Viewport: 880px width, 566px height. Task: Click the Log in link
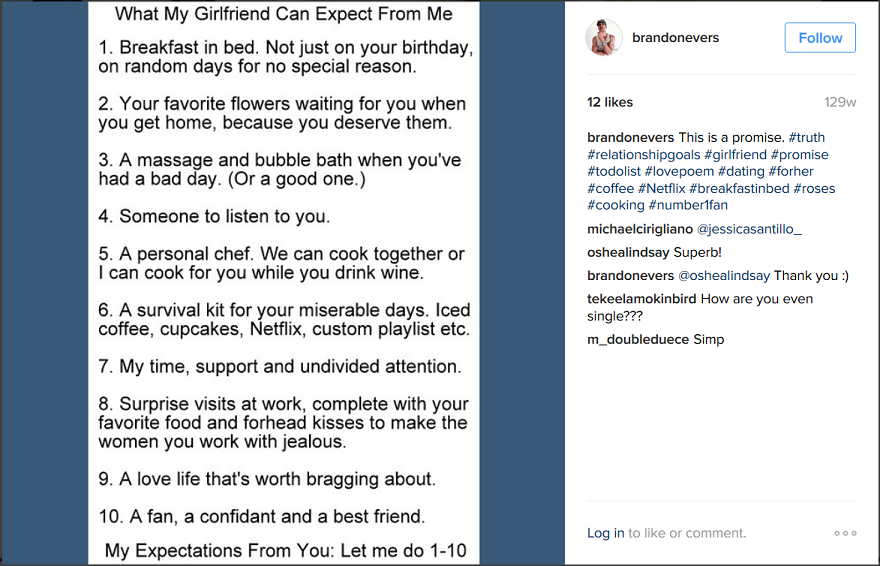pos(606,533)
